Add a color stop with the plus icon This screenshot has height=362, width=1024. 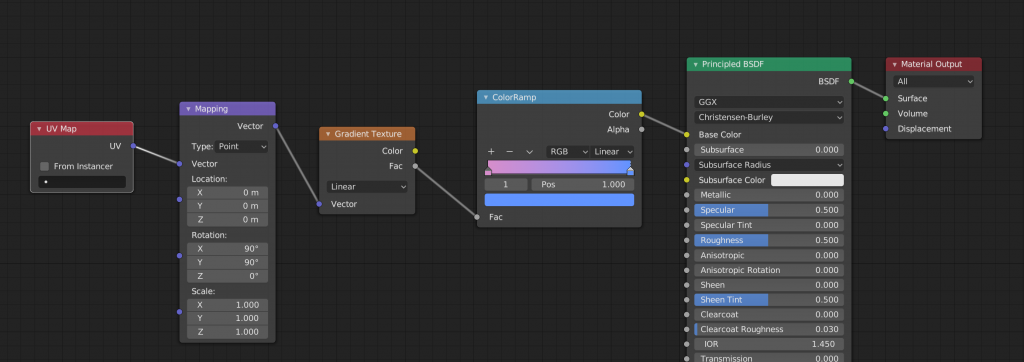[x=491, y=152]
